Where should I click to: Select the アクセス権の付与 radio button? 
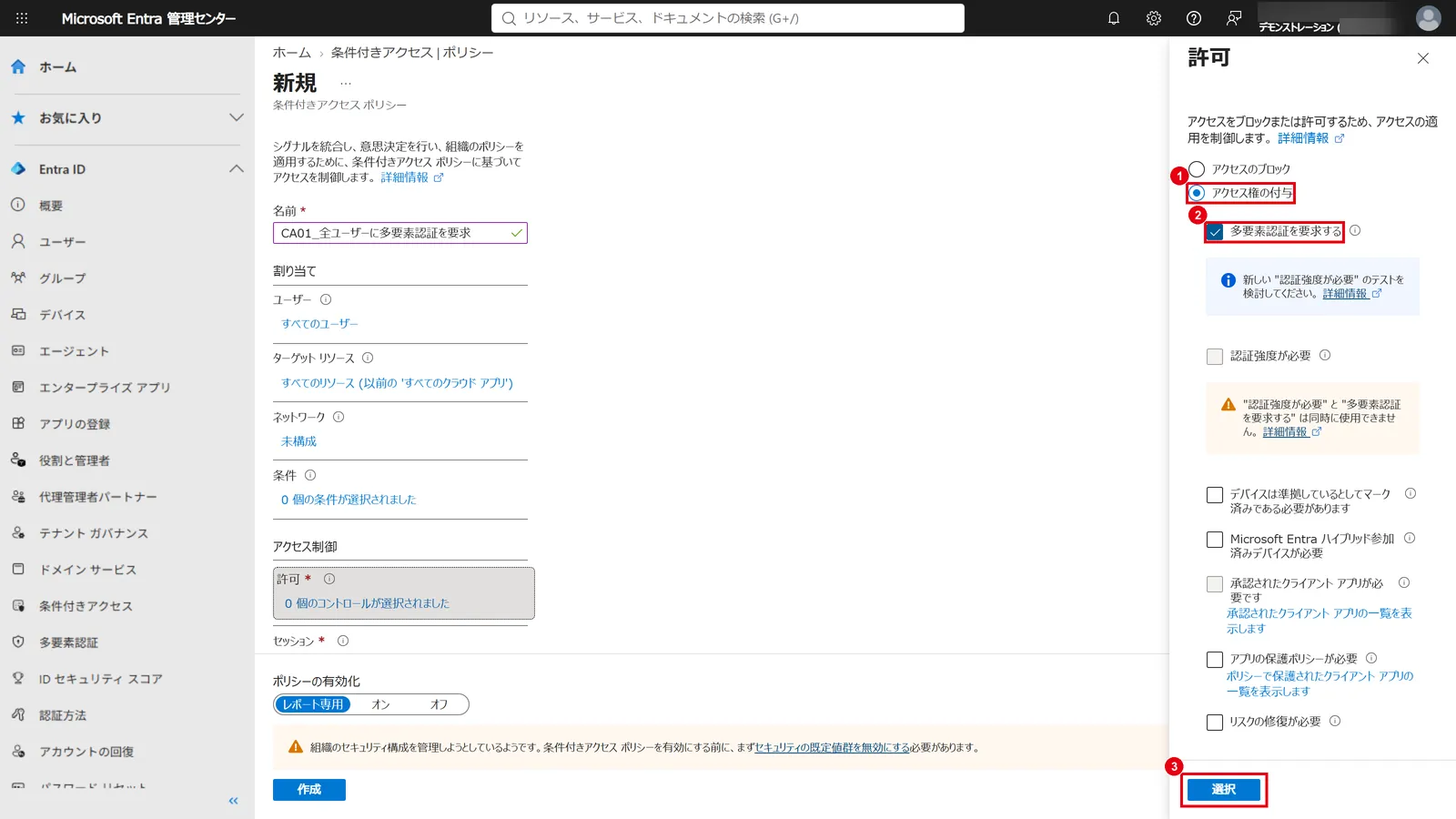(x=1197, y=193)
